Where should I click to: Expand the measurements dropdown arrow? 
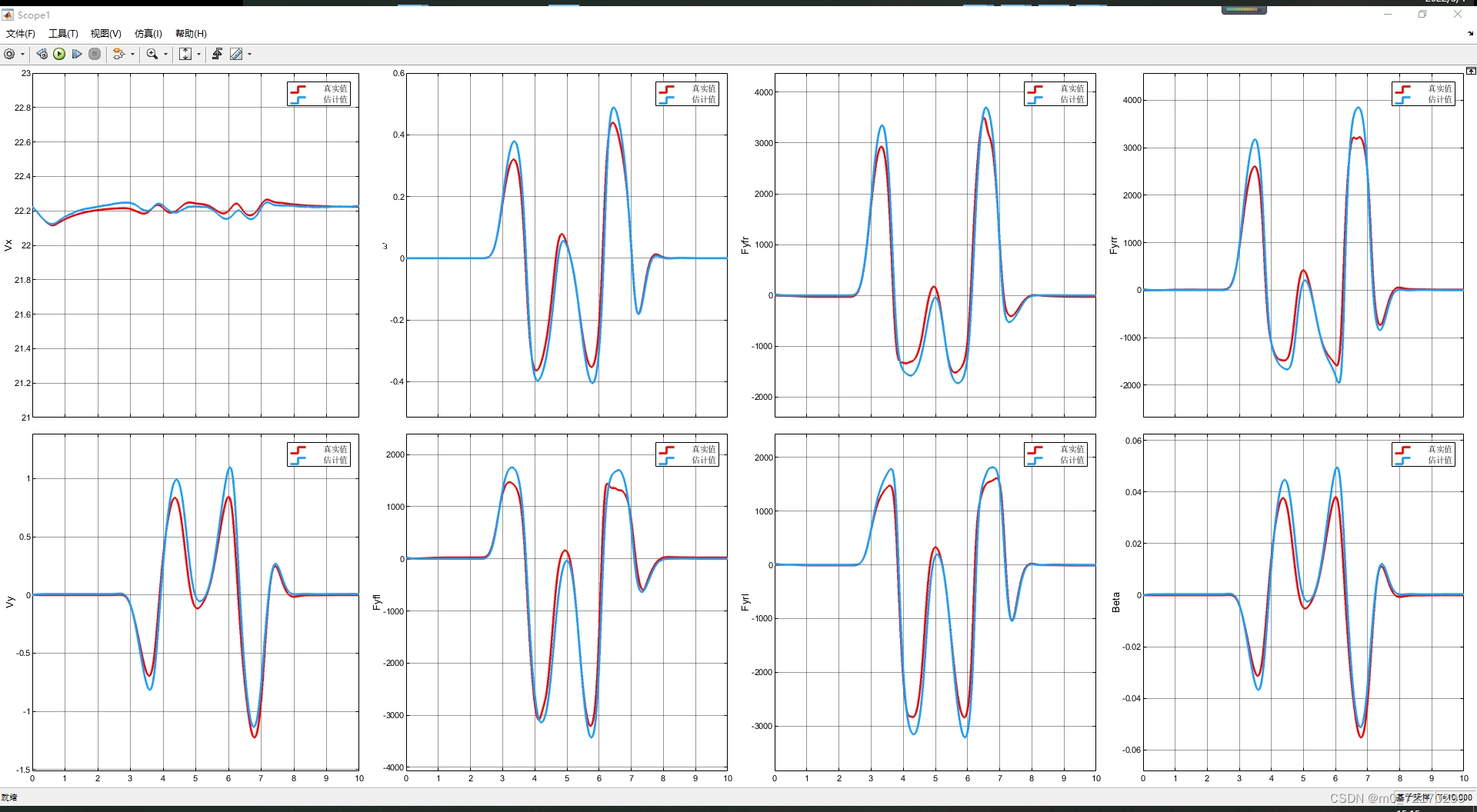tap(249, 54)
